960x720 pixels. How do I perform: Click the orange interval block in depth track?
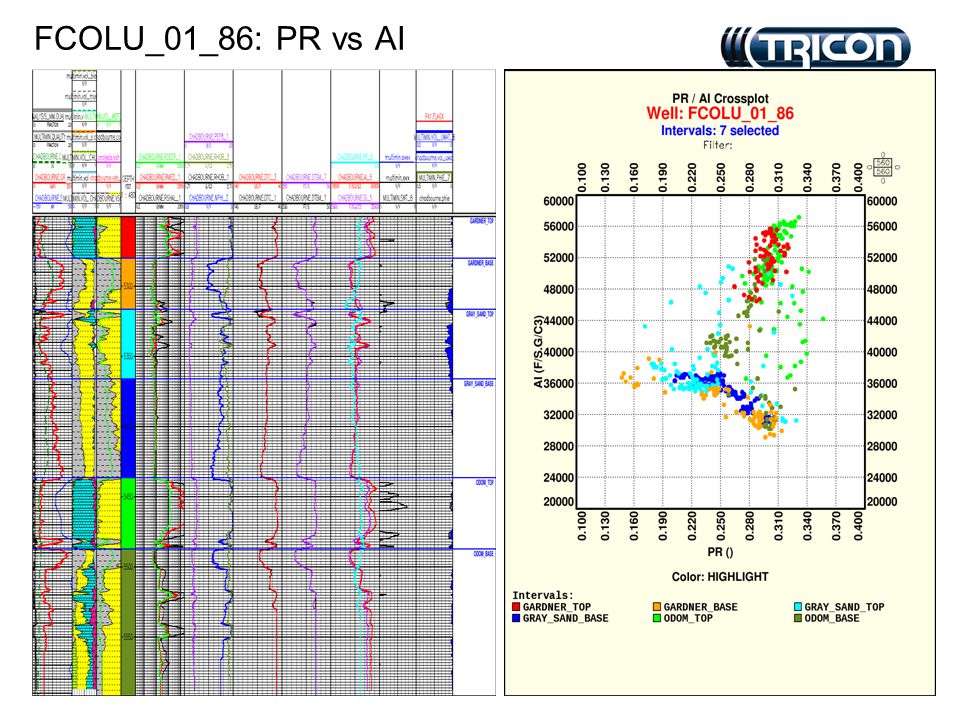click(128, 283)
